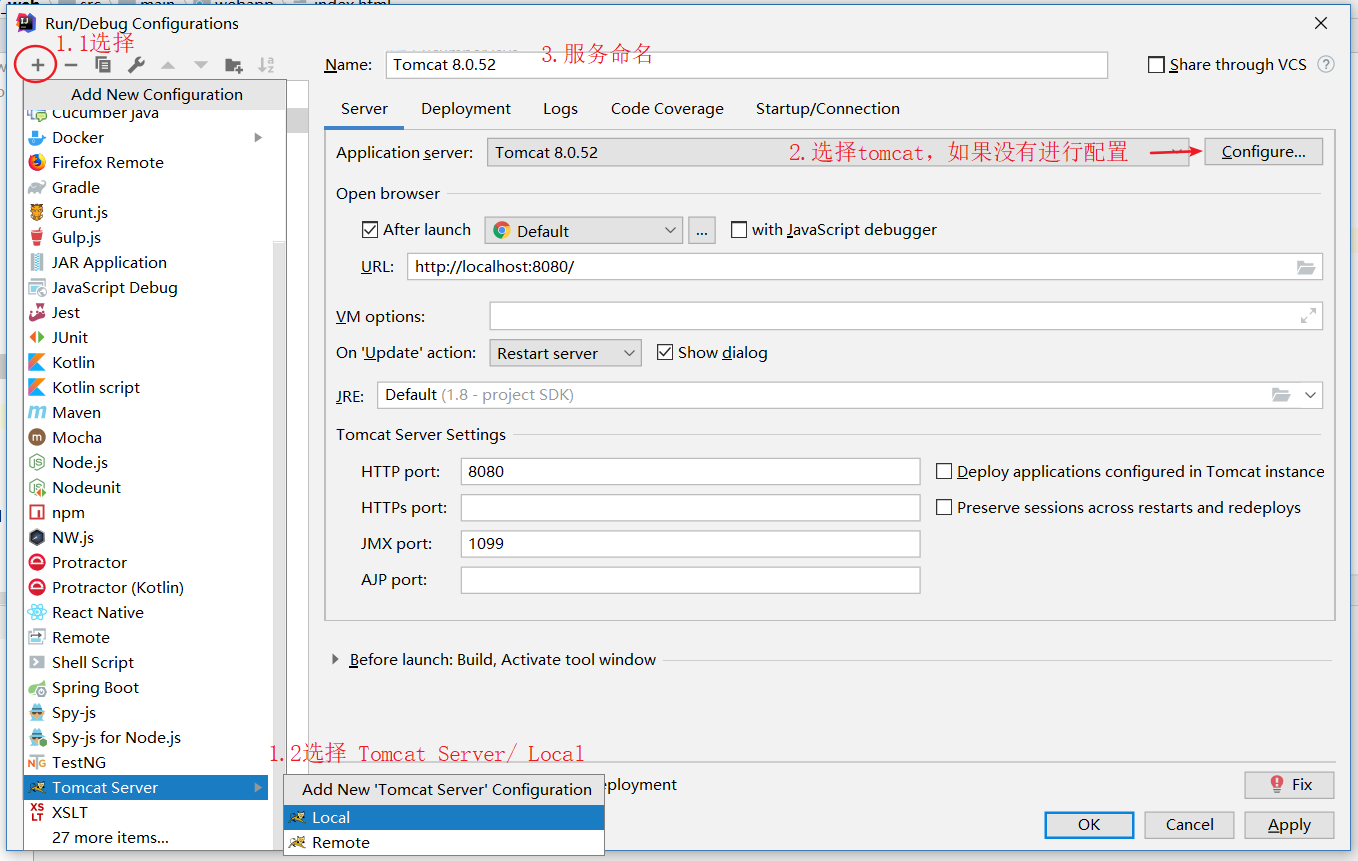
Task: Click the Node.js icon
Action: pyautogui.click(x=37, y=462)
